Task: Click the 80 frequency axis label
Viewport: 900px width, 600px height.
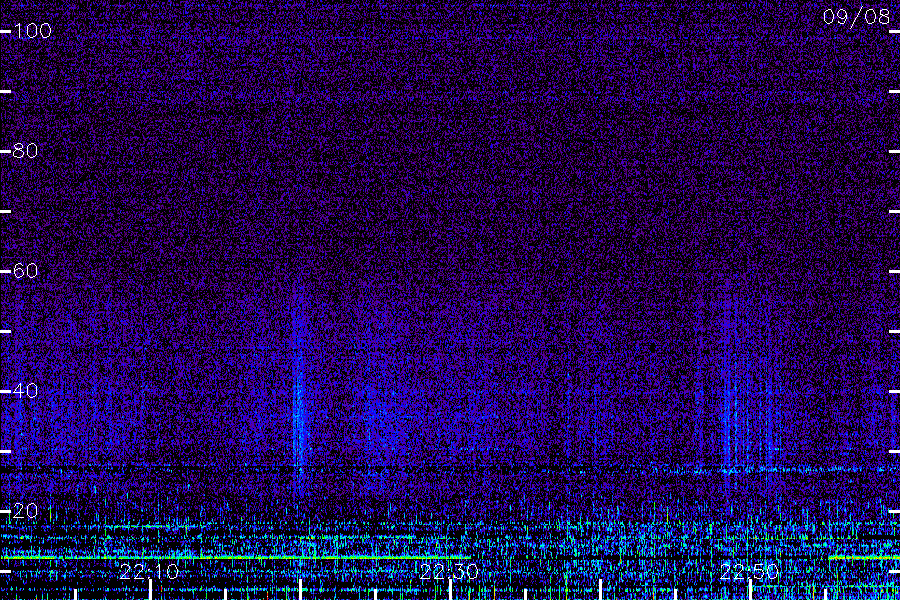Action: tap(25, 150)
